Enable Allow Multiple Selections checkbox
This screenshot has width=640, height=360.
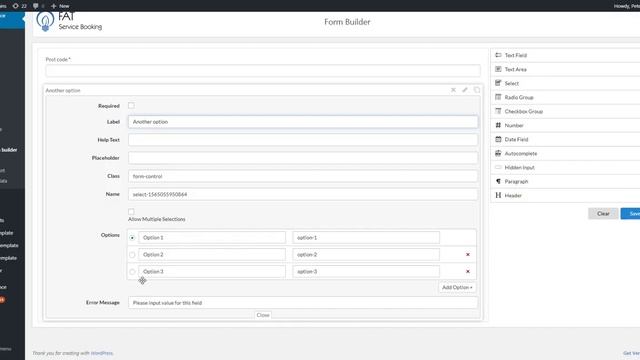tap(131, 211)
